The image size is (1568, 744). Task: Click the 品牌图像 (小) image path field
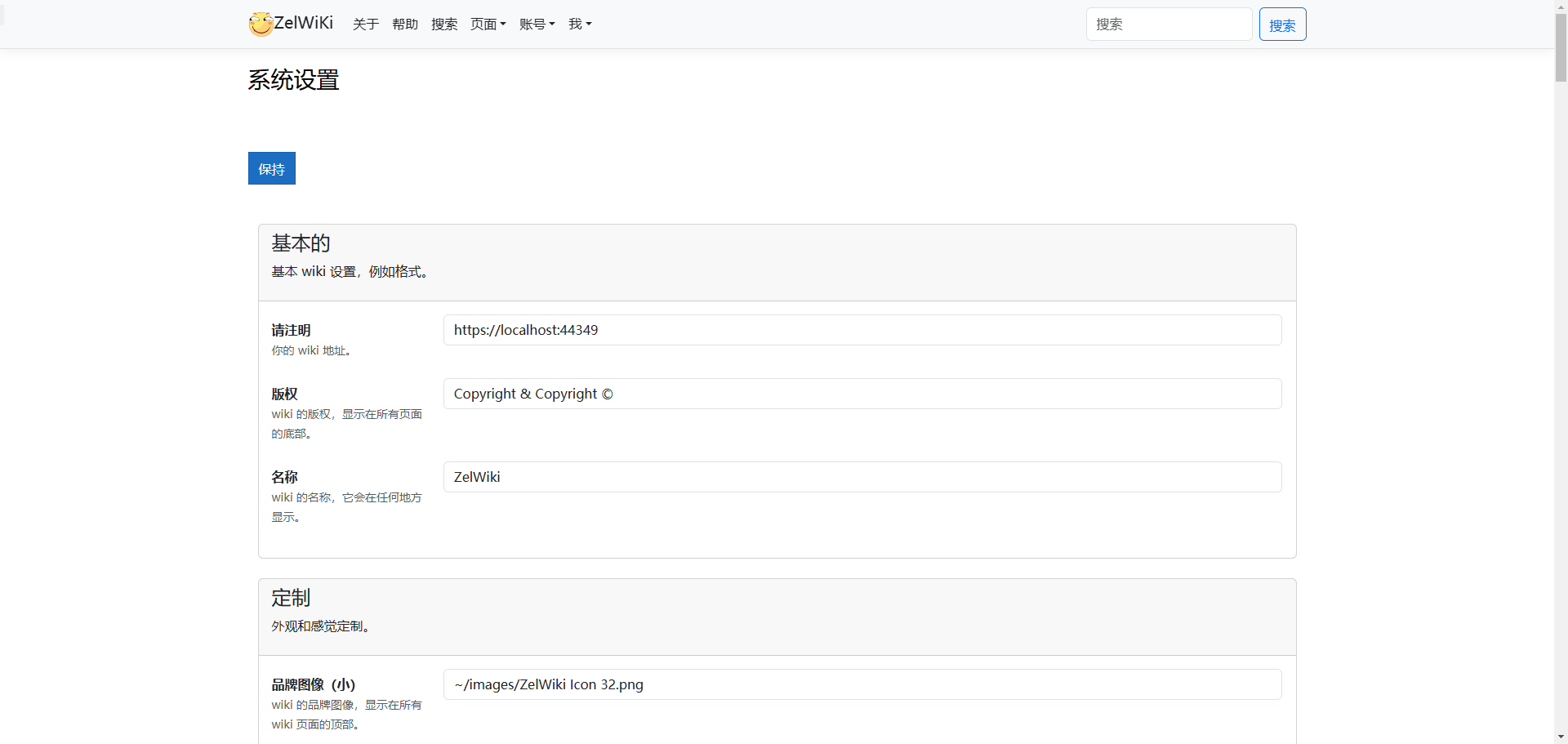click(862, 684)
